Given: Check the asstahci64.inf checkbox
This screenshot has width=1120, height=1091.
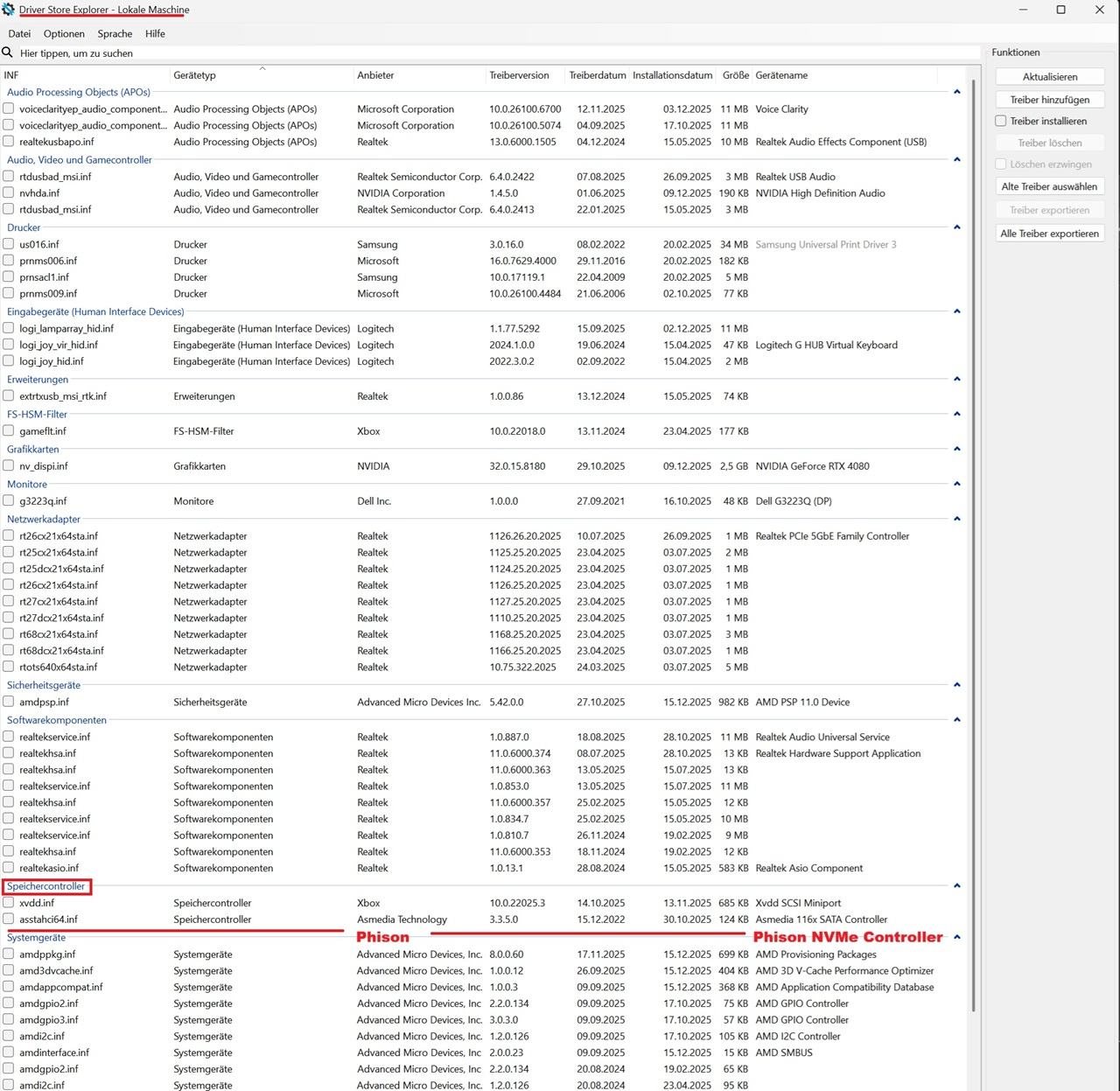Looking at the screenshot, I should (x=8, y=920).
